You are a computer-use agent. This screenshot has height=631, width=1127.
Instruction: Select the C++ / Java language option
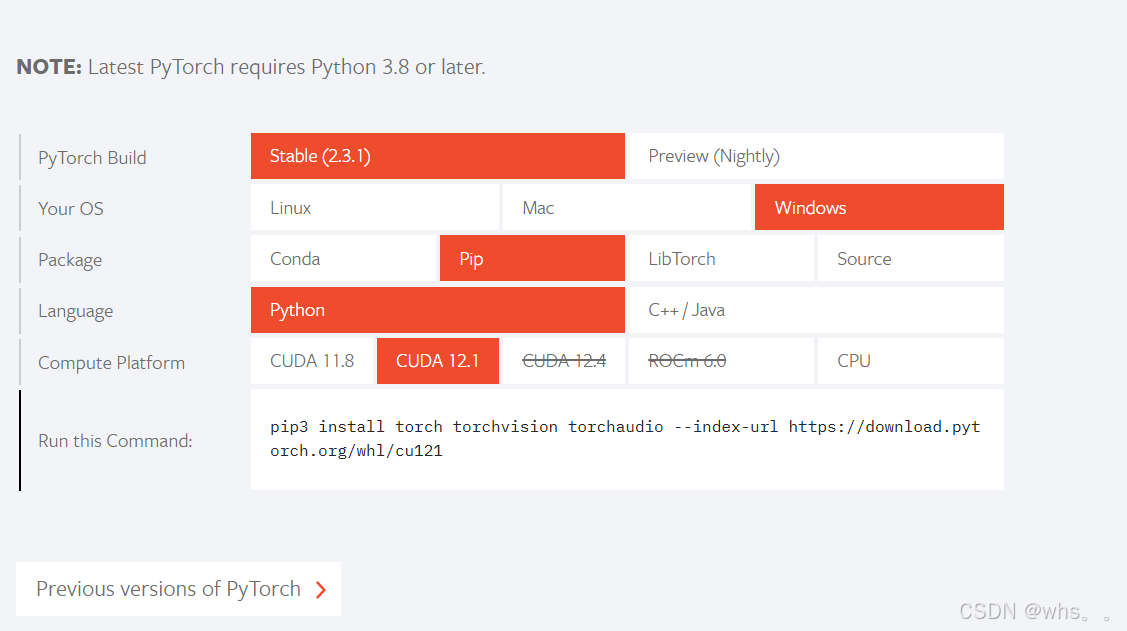coord(815,309)
